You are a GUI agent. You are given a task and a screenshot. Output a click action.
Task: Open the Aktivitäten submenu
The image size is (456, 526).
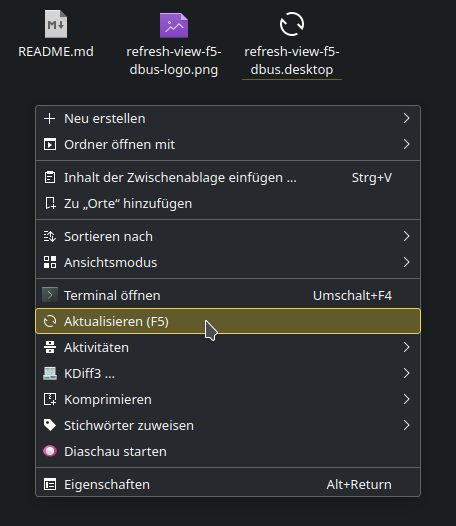coord(228,347)
